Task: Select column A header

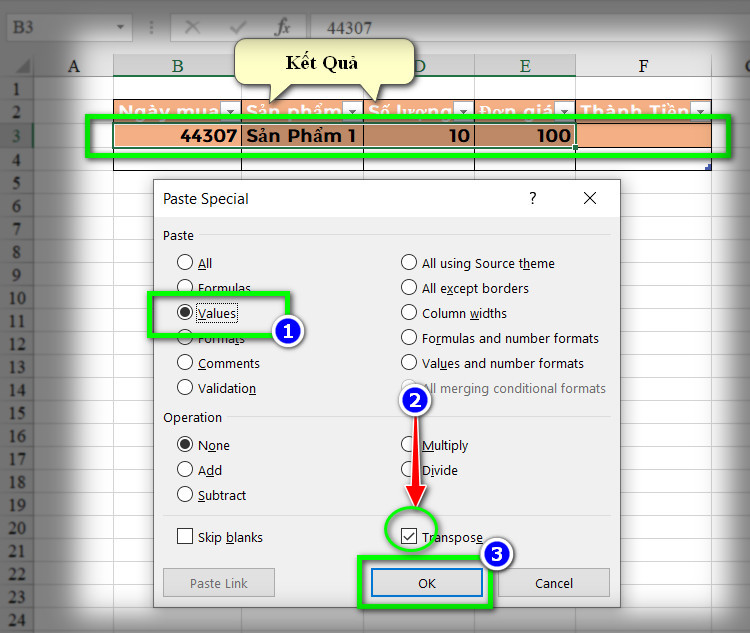Action: tap(74, 66)
